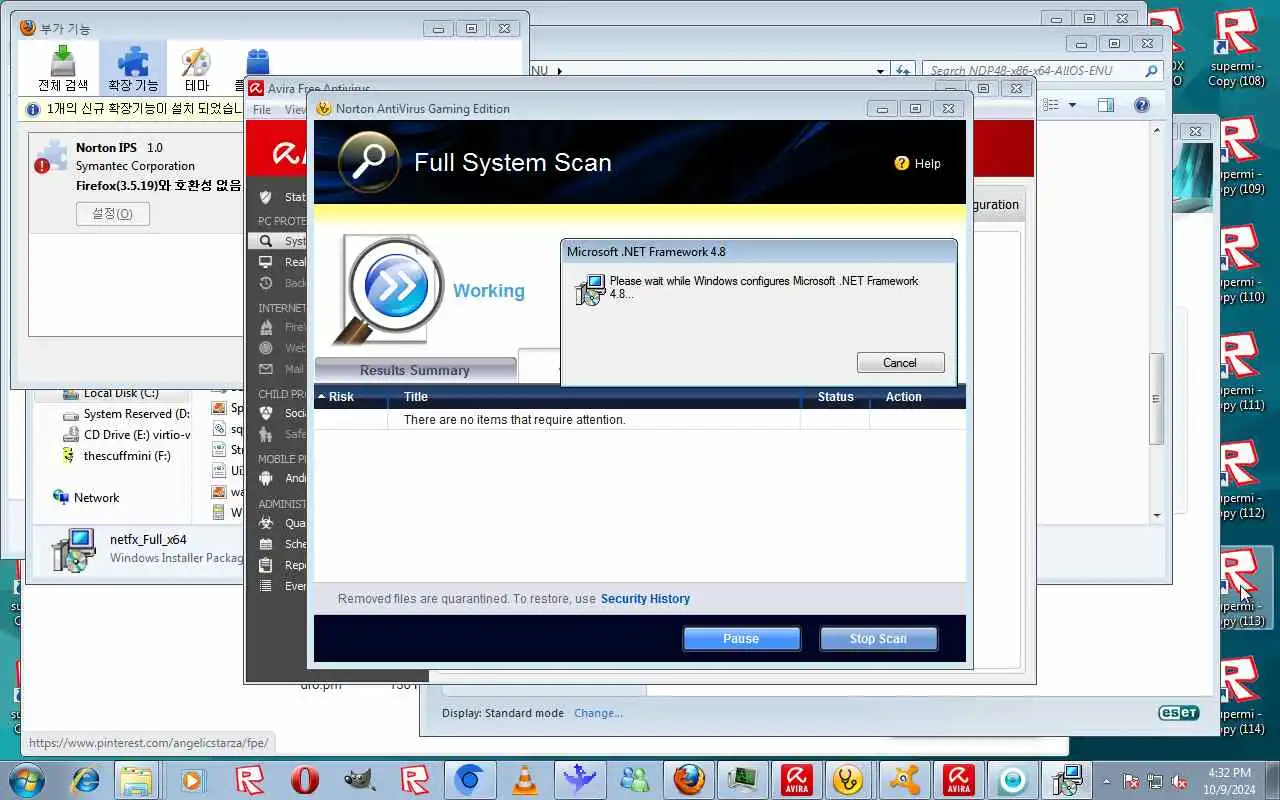Viewport: 1280px width, 800px height.
Task: Switch to the Results Summary tab
Action: 415,370
